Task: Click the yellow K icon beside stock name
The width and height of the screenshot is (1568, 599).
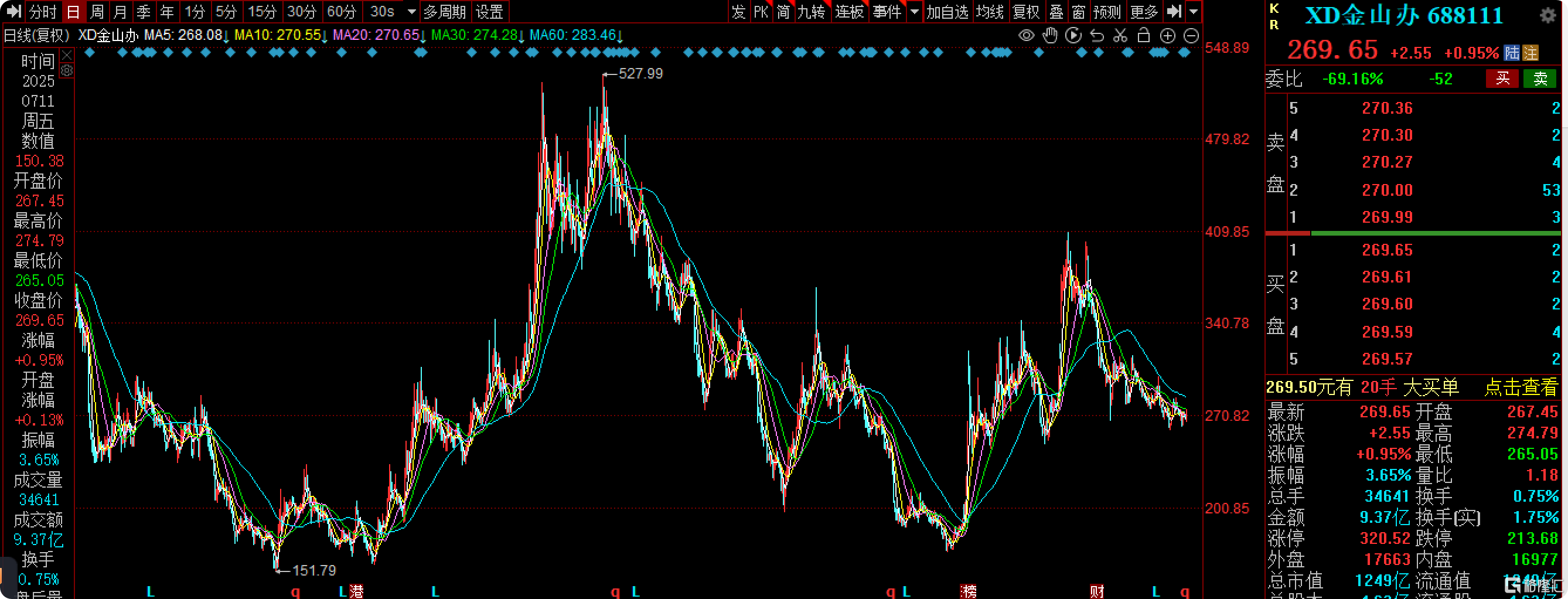Action: (x=1274, y=8)
